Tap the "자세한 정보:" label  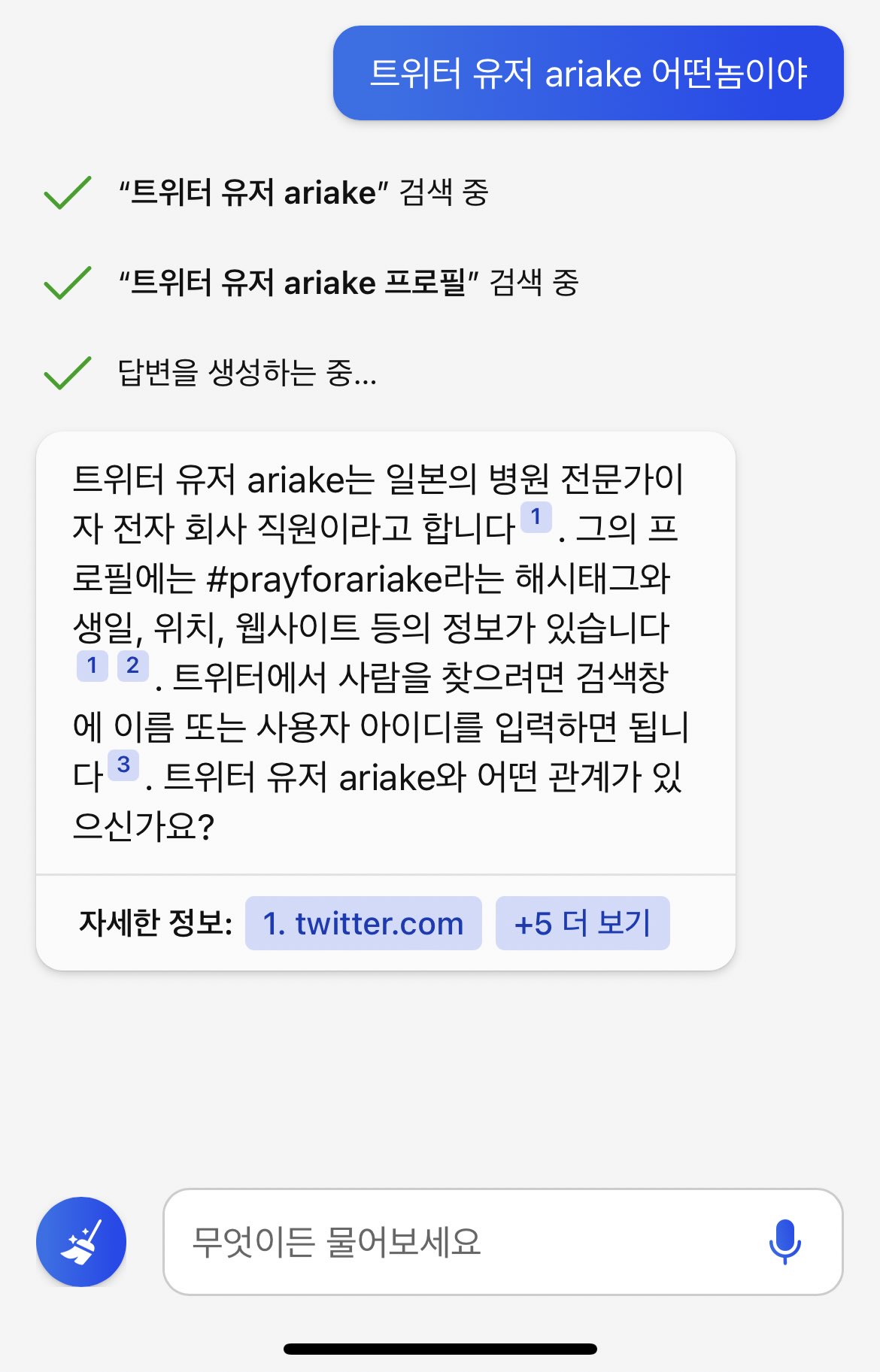pos(156,923)
